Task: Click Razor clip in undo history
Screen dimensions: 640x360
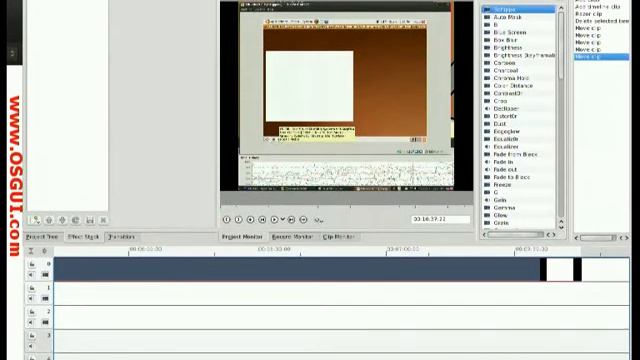Action: click(588, 14)
